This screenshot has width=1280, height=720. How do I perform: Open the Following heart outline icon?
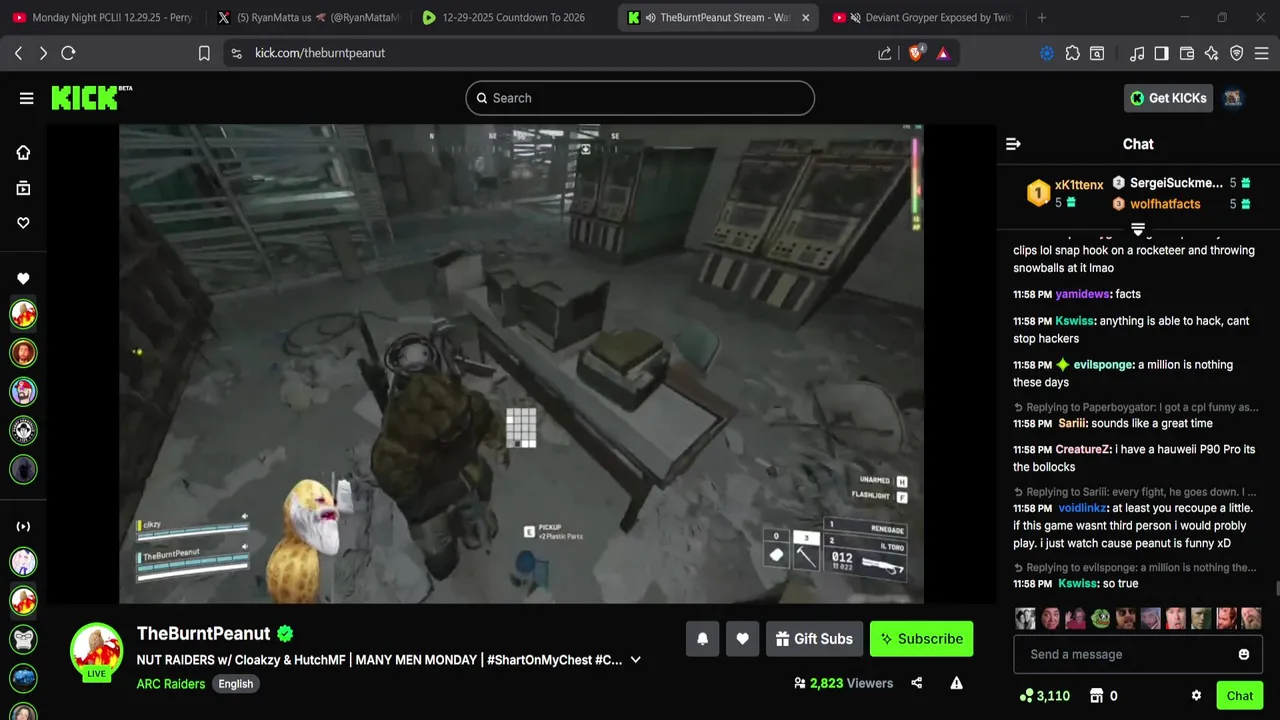(x=23, y=223)
